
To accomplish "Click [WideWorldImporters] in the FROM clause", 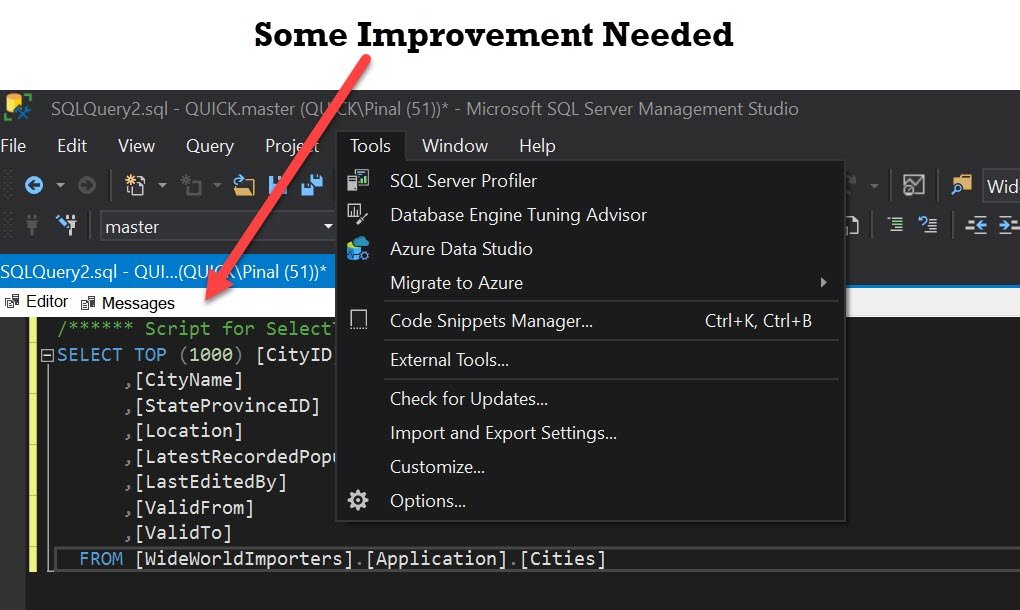I will click(244, 559).
